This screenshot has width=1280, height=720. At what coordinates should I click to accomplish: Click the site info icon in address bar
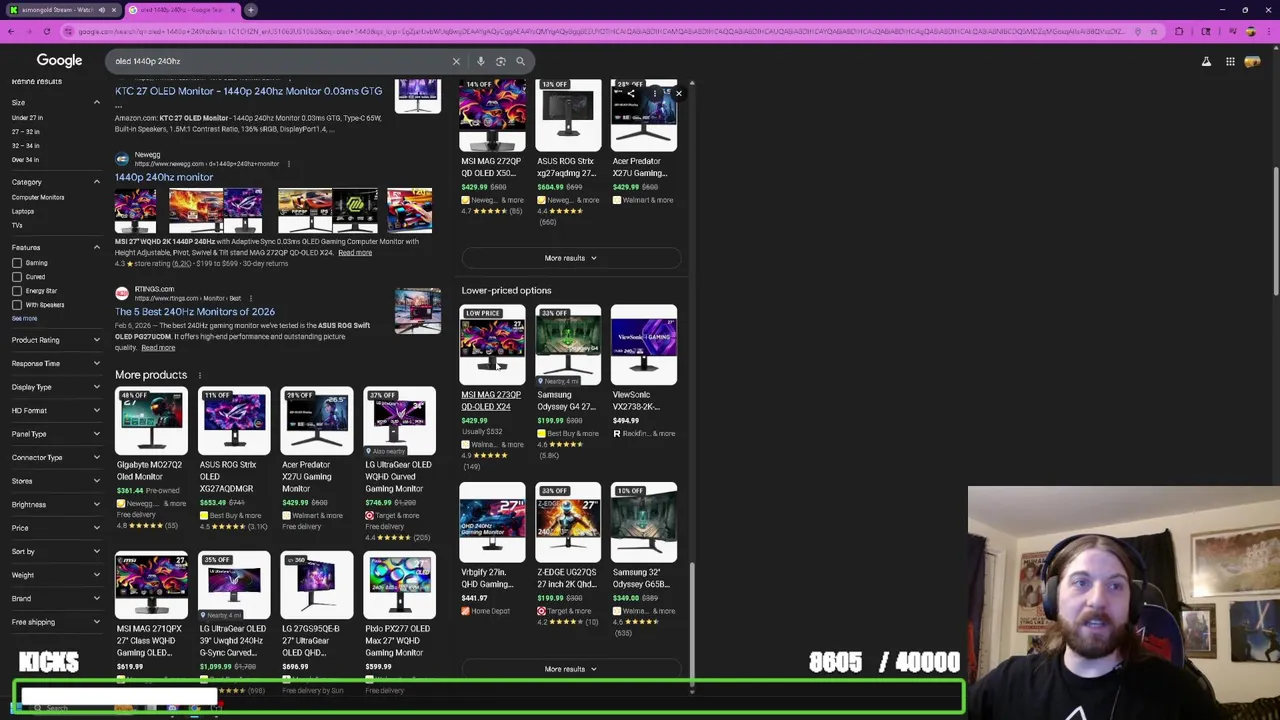(x=68, y=31)
